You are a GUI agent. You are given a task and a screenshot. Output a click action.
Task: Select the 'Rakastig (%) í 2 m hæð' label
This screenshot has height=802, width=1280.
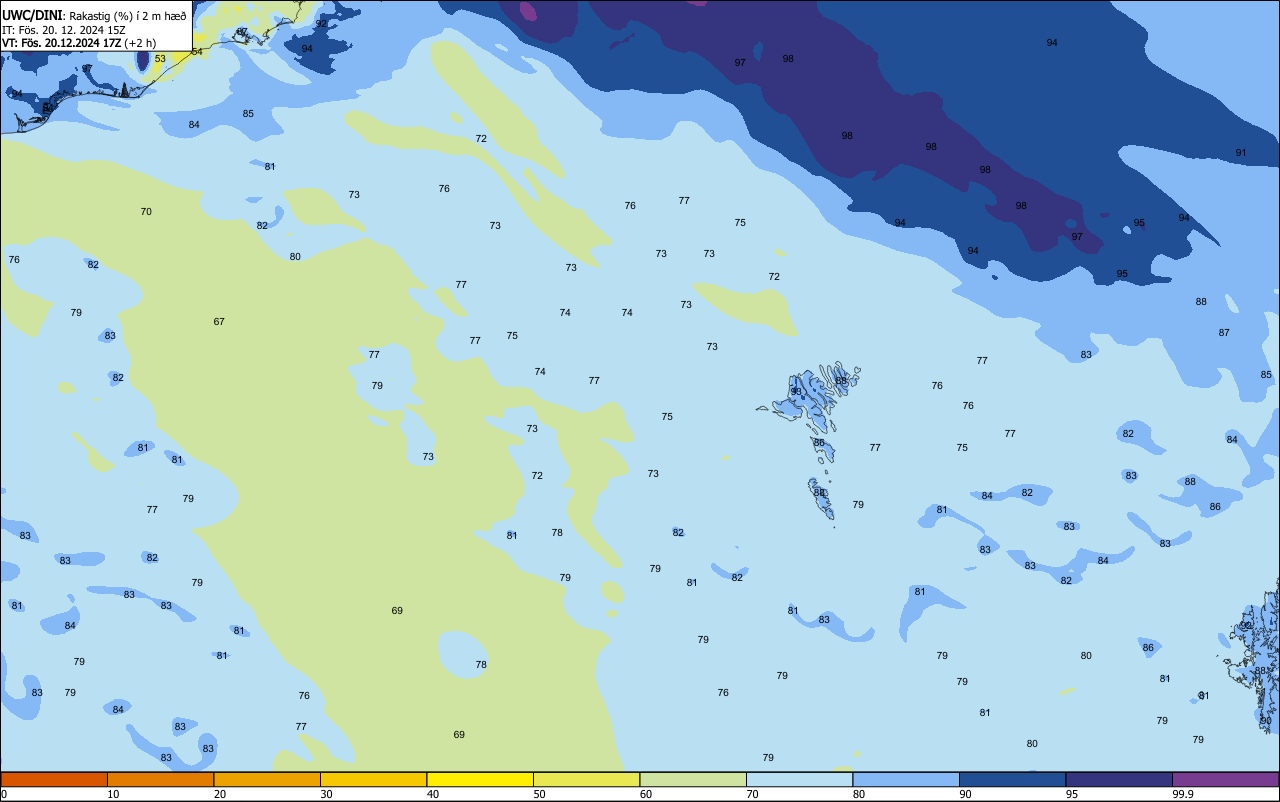pyautogui.click(x=128, y=16)
